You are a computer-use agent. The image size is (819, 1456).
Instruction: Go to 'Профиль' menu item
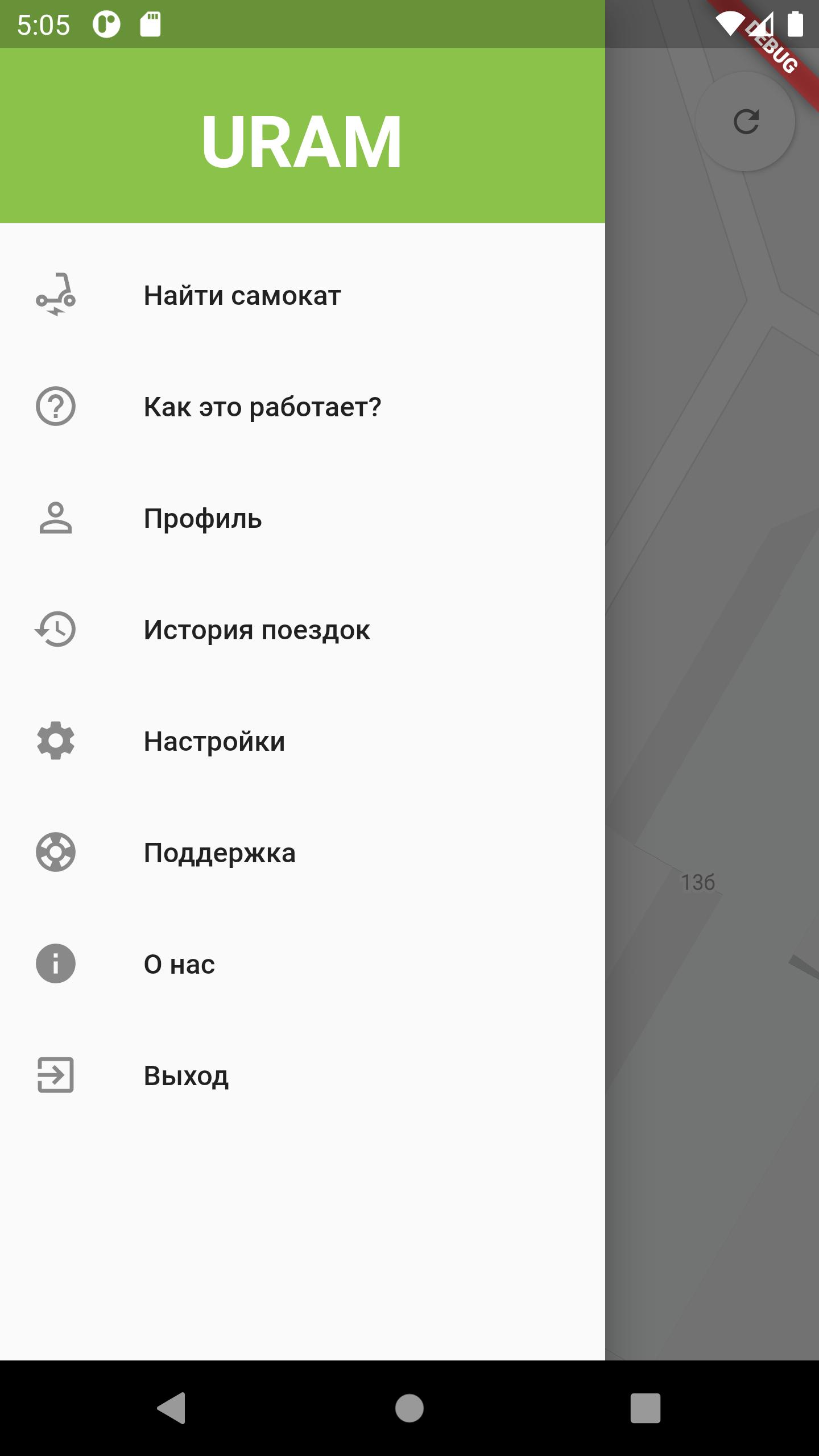(x=303, y=518)
